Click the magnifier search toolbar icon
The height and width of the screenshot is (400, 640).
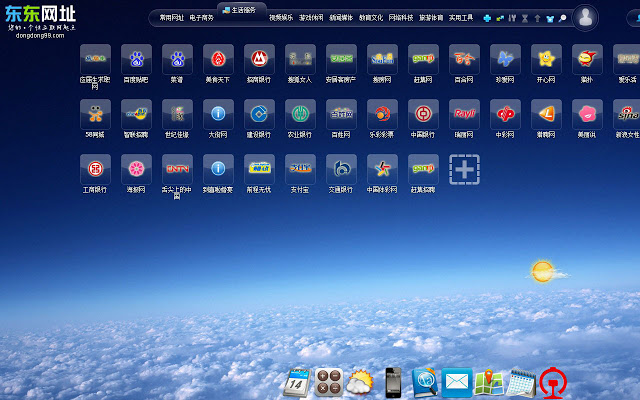click(562, 18)
